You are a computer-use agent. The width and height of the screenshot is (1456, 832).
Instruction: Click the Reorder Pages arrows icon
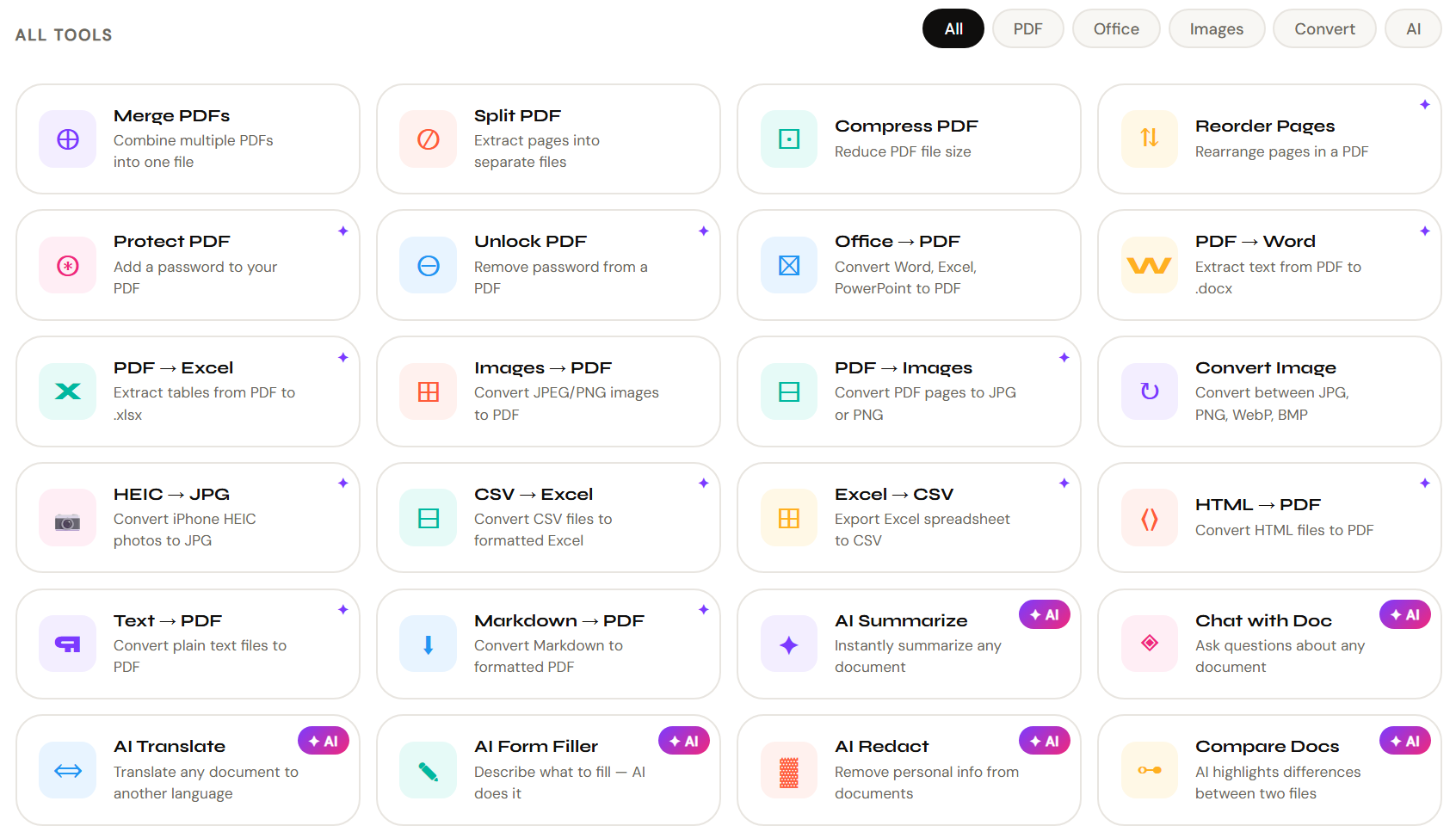(1150, 139)
